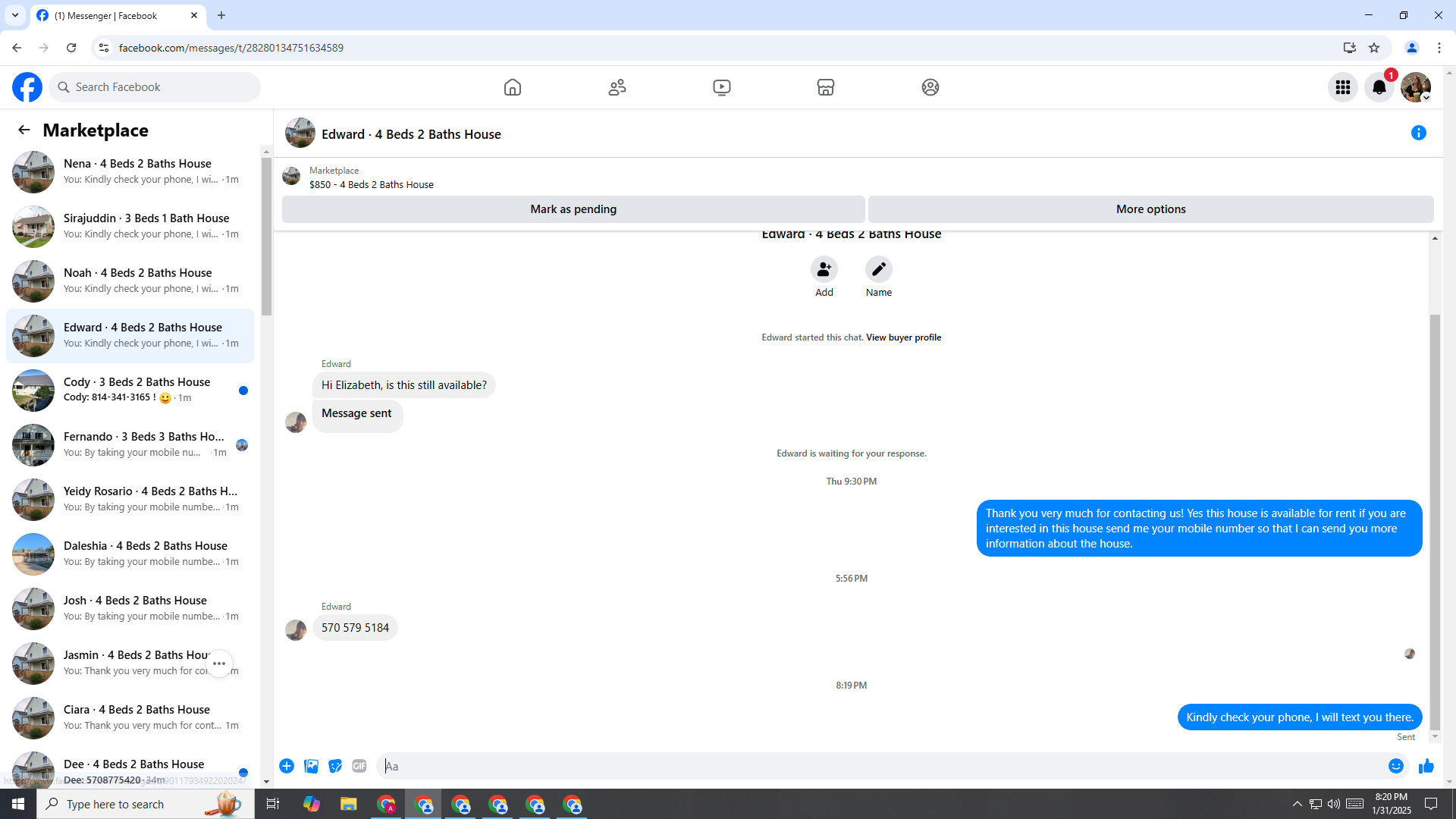
Task: Open more actions plus icon in composer
Action: (x=287, y=766)
